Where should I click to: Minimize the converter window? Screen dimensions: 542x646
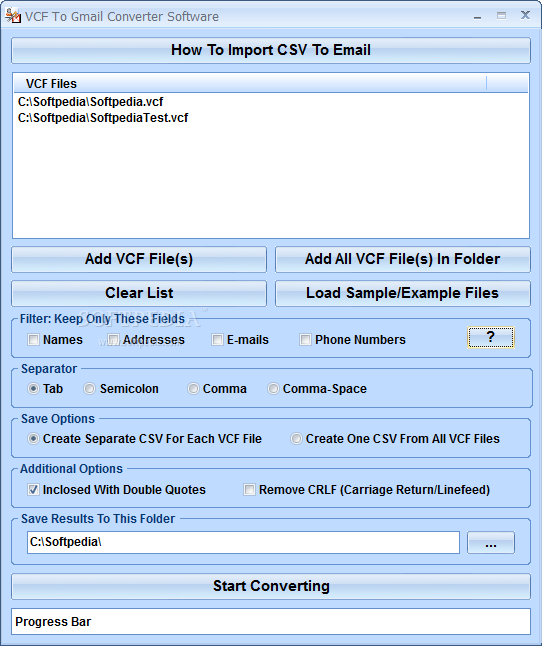478,16
